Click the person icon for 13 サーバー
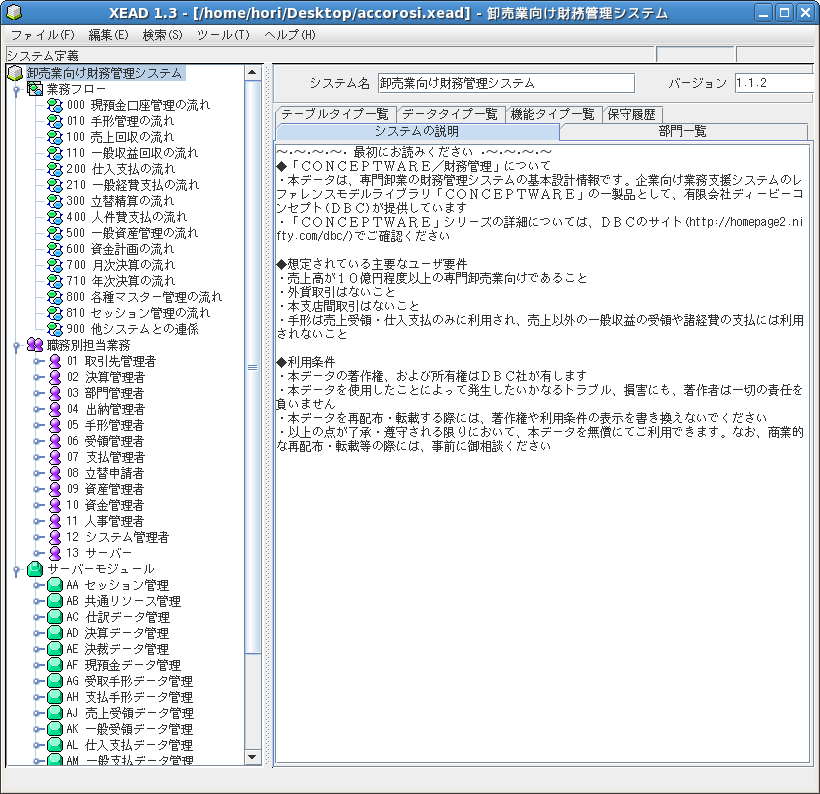This screenshot has height=794, width=820. tap(55, 553)
